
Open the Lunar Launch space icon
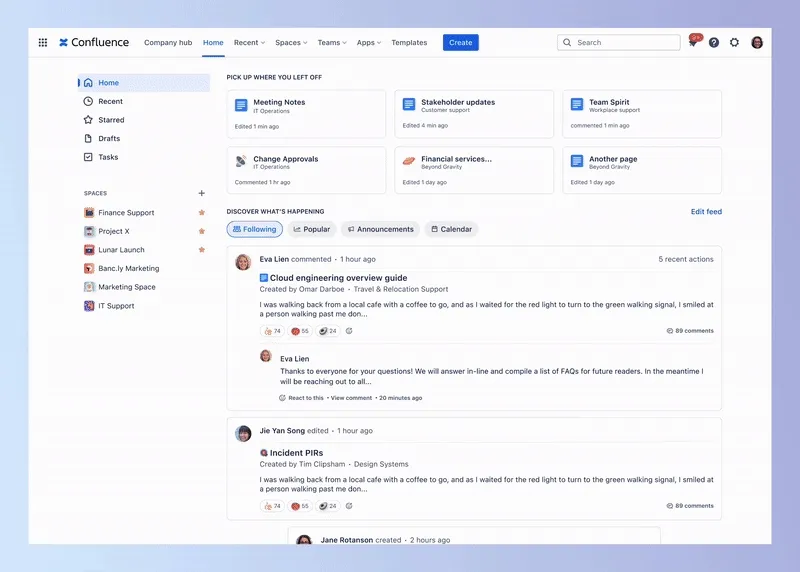pyautogui.click(x=89, y=250)
